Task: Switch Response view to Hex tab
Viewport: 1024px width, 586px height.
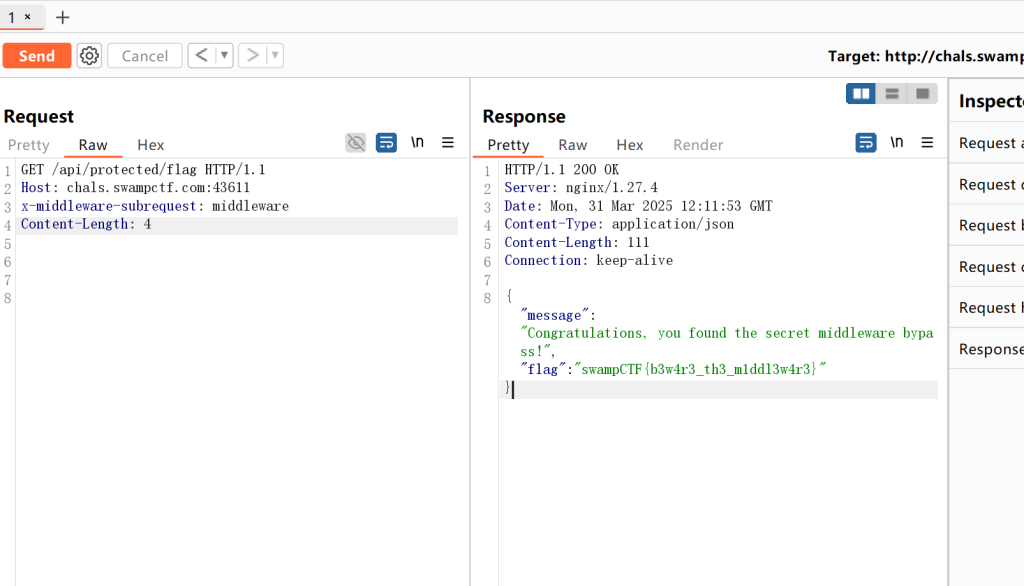Action: tap(630, 145)
